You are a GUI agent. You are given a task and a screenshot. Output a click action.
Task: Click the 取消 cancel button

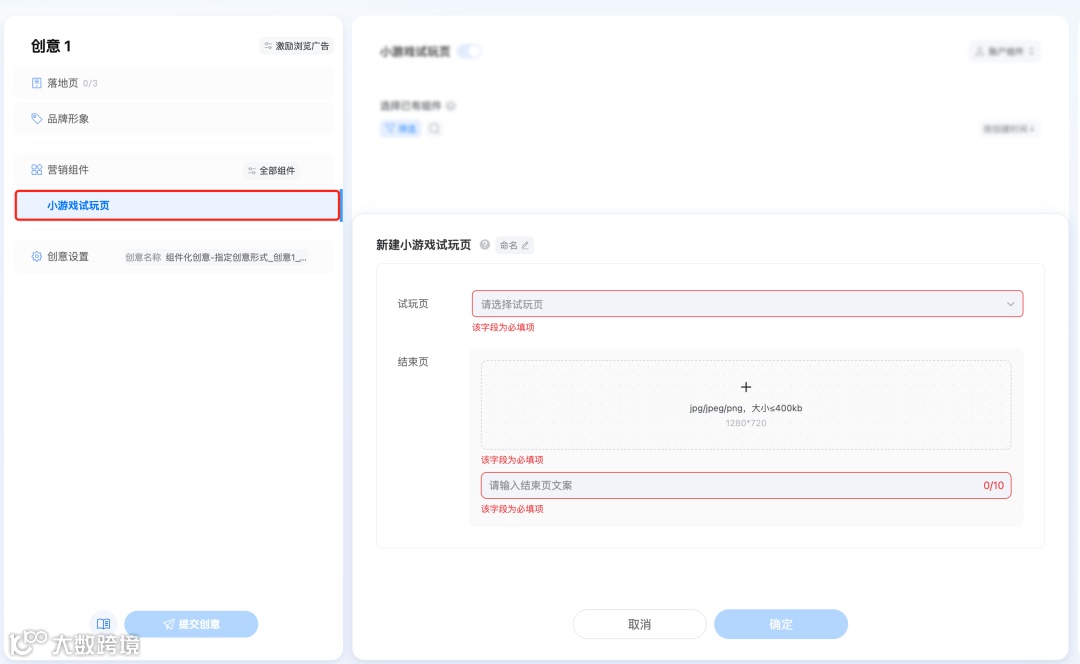tap(640, 623)
